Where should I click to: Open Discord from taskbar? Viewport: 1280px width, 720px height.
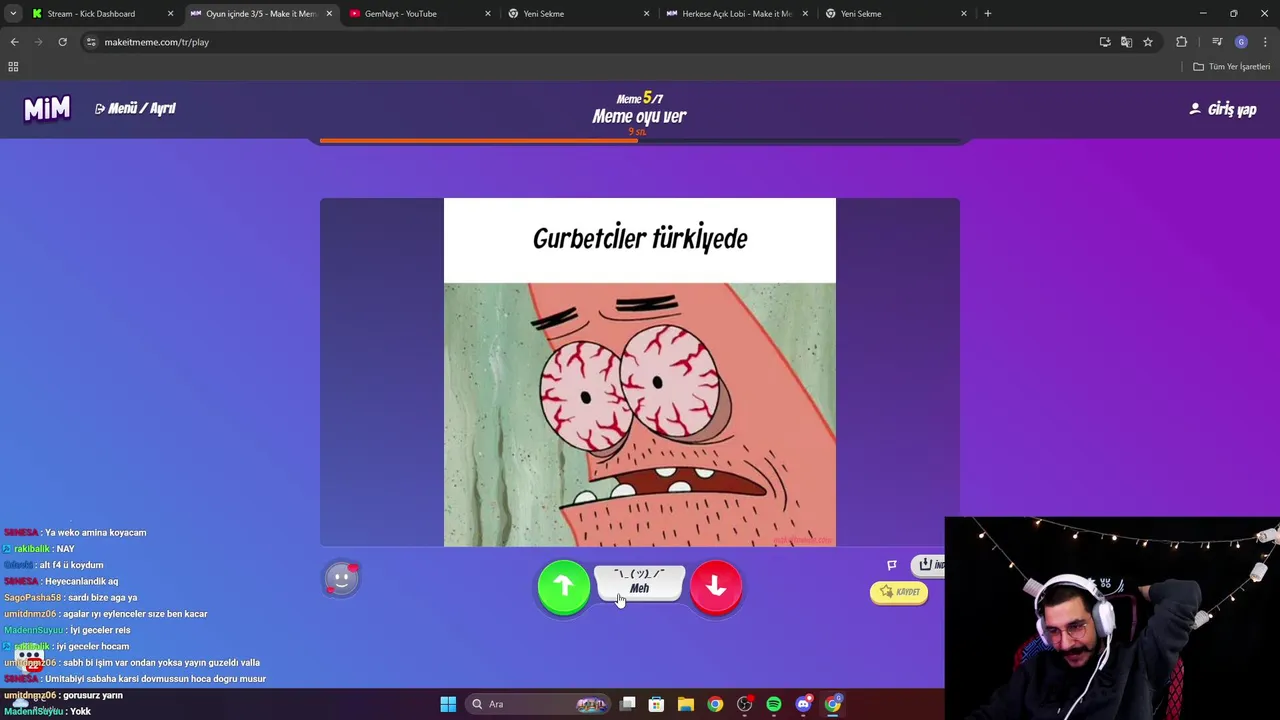(803, 704)
